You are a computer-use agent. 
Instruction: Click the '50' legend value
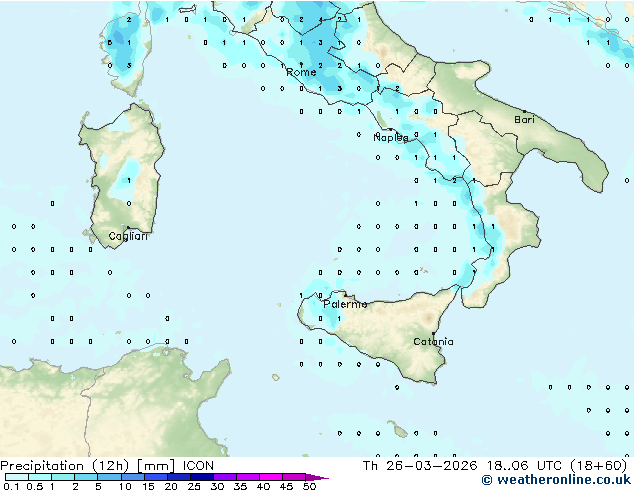tap(309, 486)
